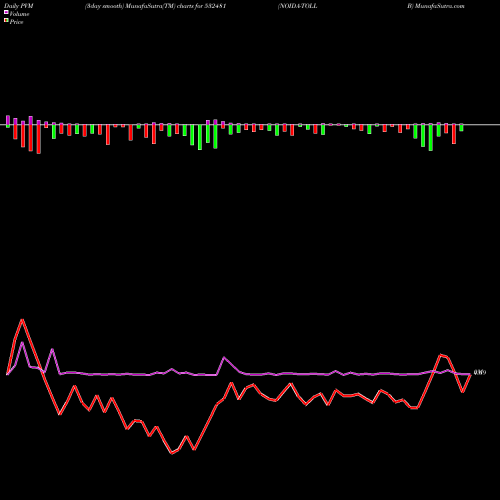Click the last price value label on right
This screenshot has height=500, width=500.
pos(480,373)
